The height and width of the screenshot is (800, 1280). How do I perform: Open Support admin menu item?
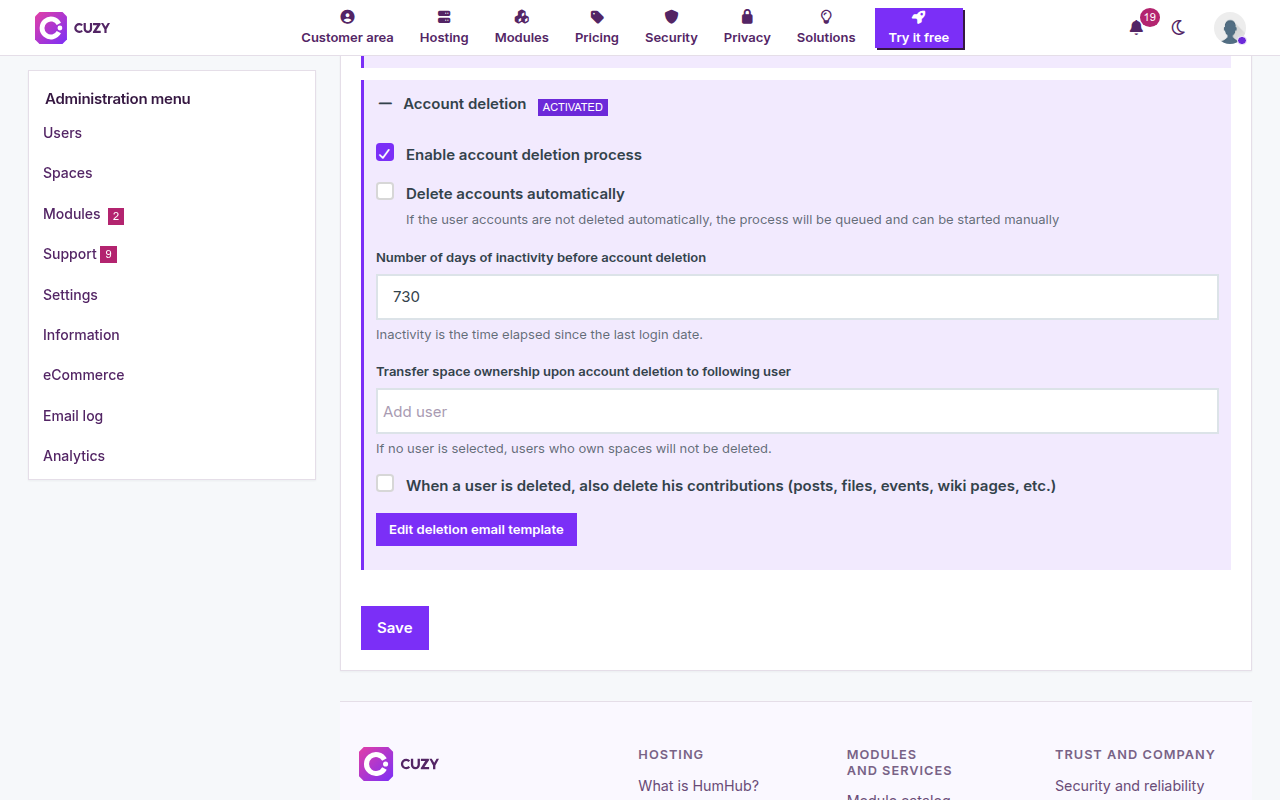69,254
